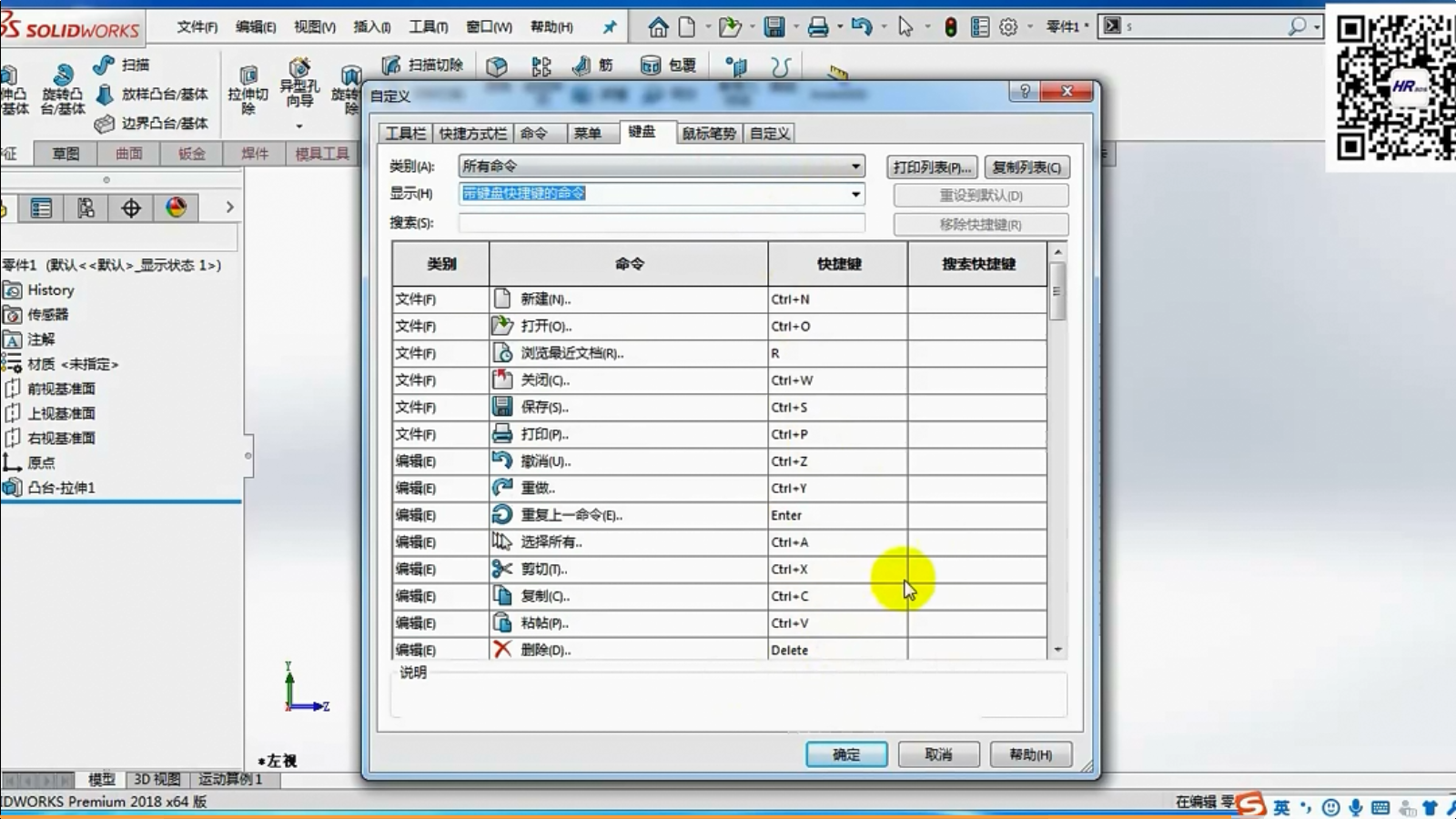
Task: Open the DisplayManager color ball tab
Action: pyautogui.click(x=177, y=207)
